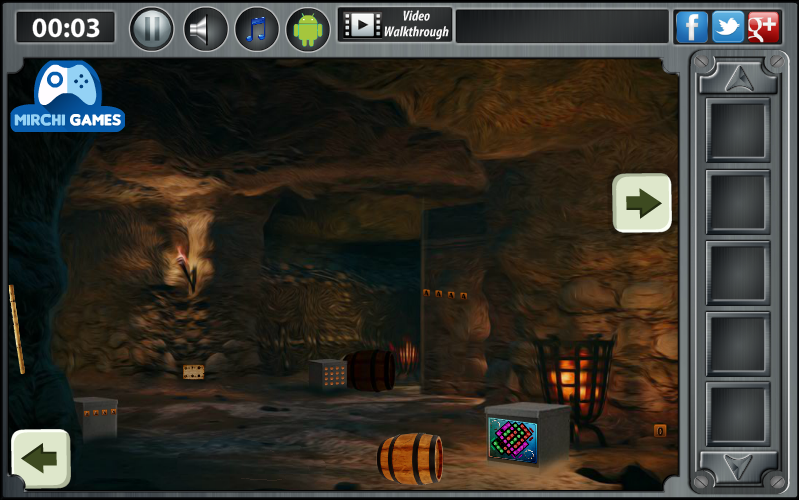Image resolution: width=799 pixels, height=500 pixels.
Task: Select the fourth inventory slot
Action: pyautogui.click(x=737, y=344)
